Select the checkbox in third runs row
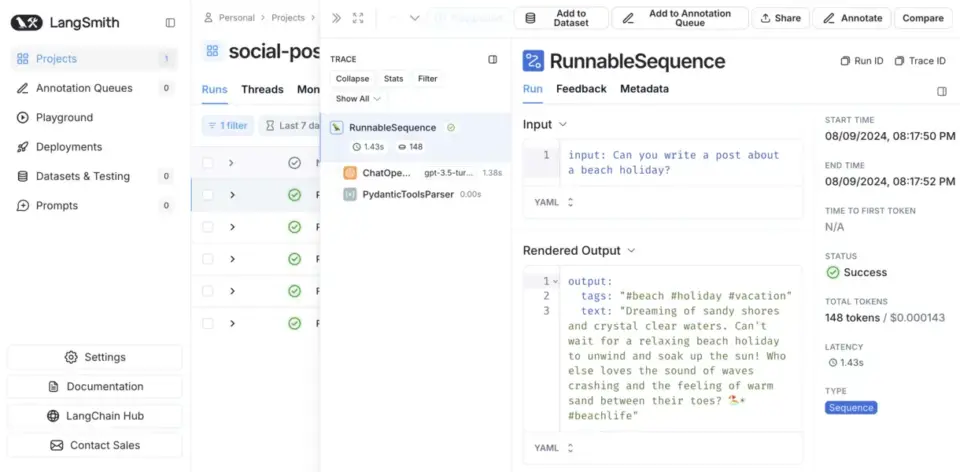 tap(208, 227)
